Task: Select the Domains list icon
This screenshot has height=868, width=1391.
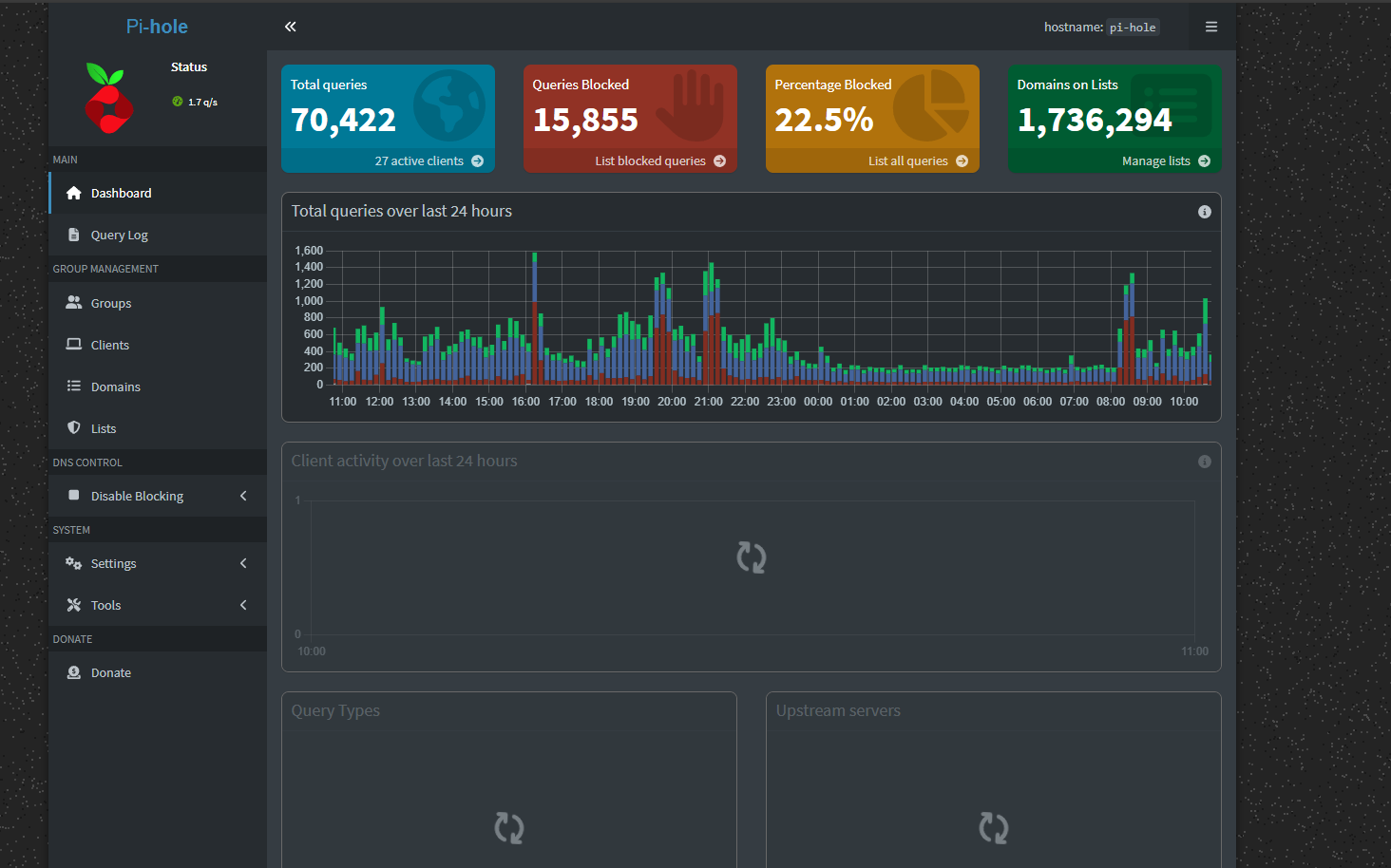Action: point(74,386)
